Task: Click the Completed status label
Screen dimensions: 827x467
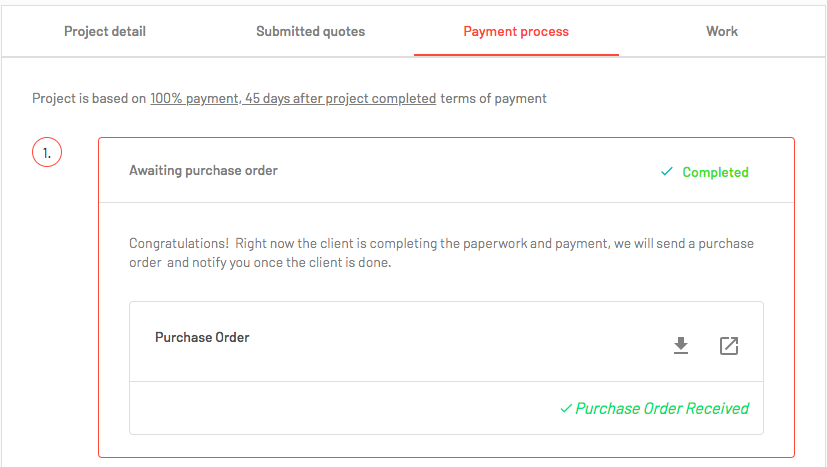Action: pos(715,172)
